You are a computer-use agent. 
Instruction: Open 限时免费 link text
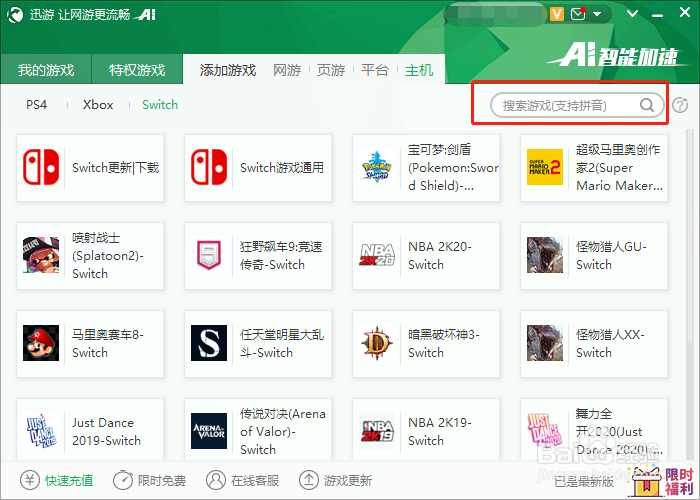pyautogui.click(x=162, y=481)
